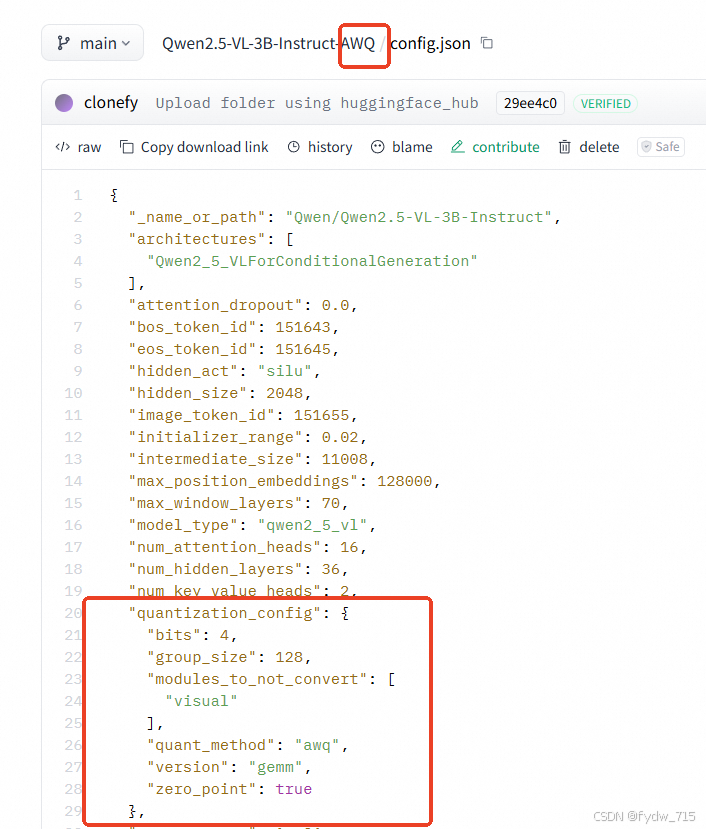Click the history clock icon
706x829 pixels.
pyautogui.click(x=294, y=147)
